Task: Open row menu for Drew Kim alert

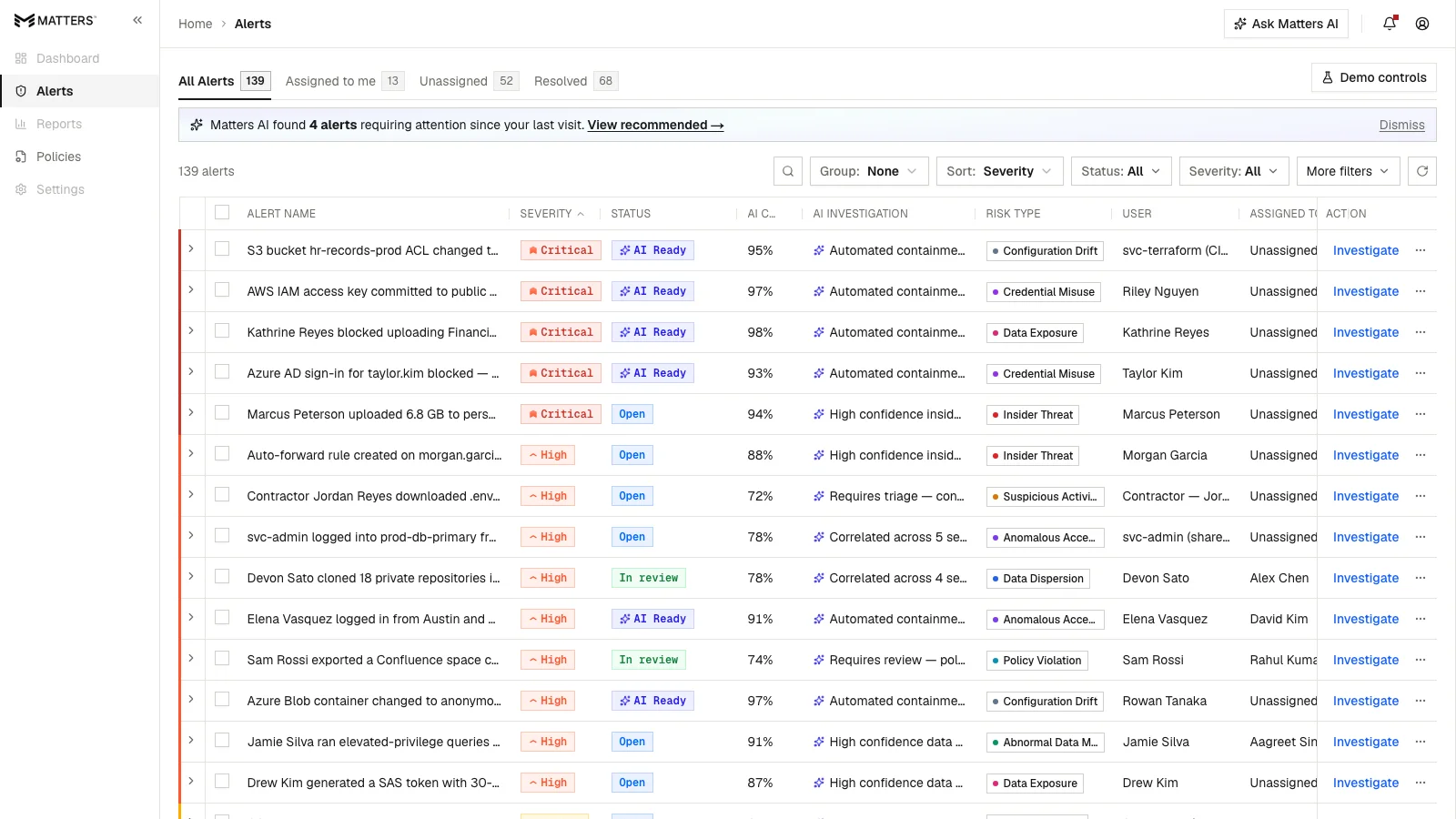Action: [x=1421, y=783]
